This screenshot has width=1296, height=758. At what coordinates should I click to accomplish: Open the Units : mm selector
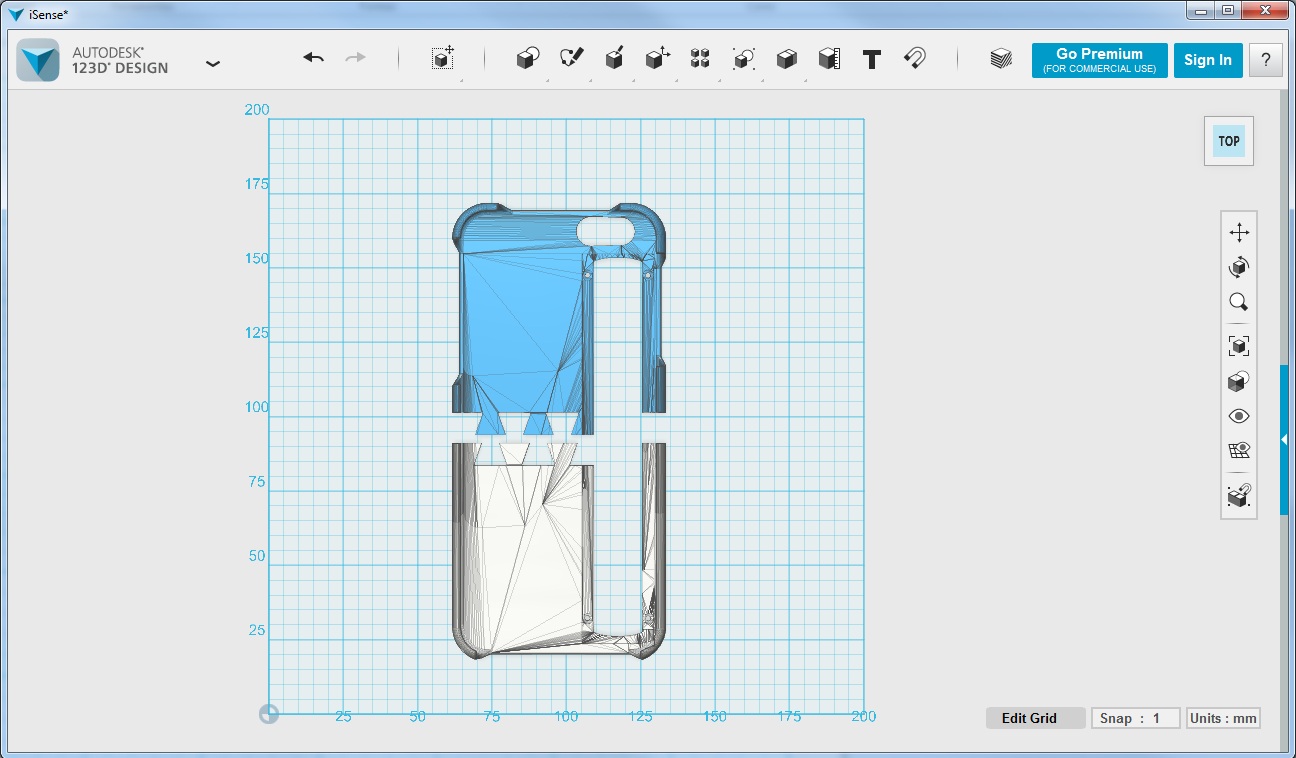[1223, 718]
